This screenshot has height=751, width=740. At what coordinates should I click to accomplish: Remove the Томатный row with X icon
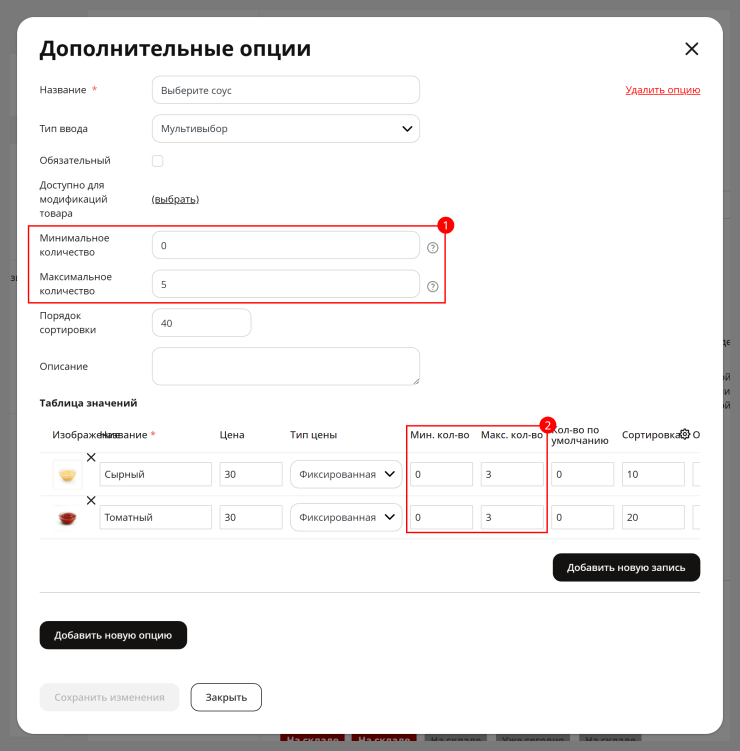91,501
